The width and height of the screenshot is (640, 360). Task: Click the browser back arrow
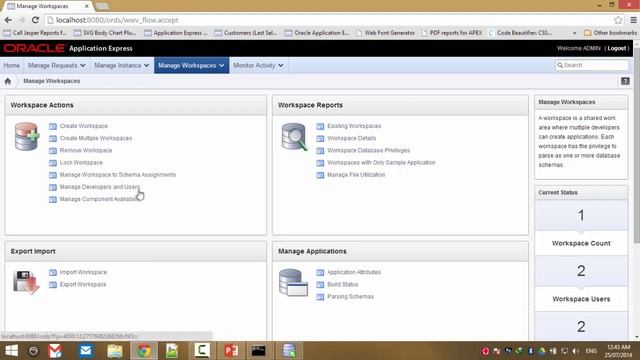coord(8,20)
